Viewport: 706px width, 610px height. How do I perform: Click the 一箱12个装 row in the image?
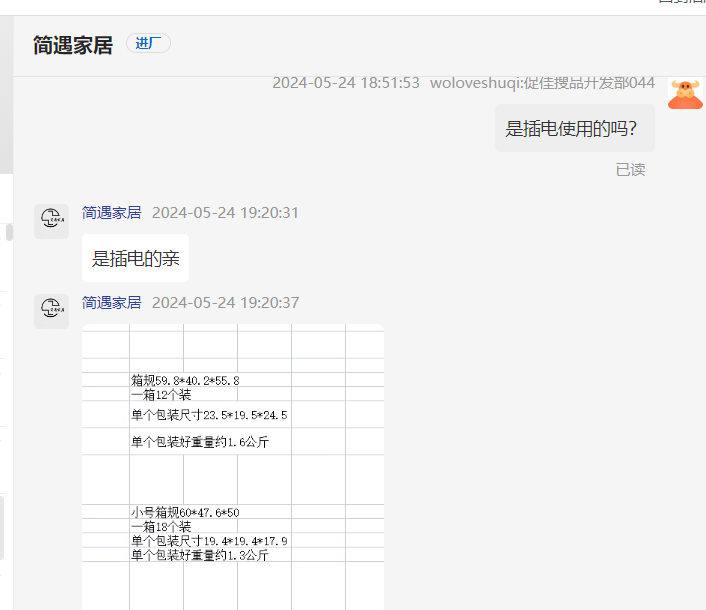pyautogui.click(x=161, y=395)
